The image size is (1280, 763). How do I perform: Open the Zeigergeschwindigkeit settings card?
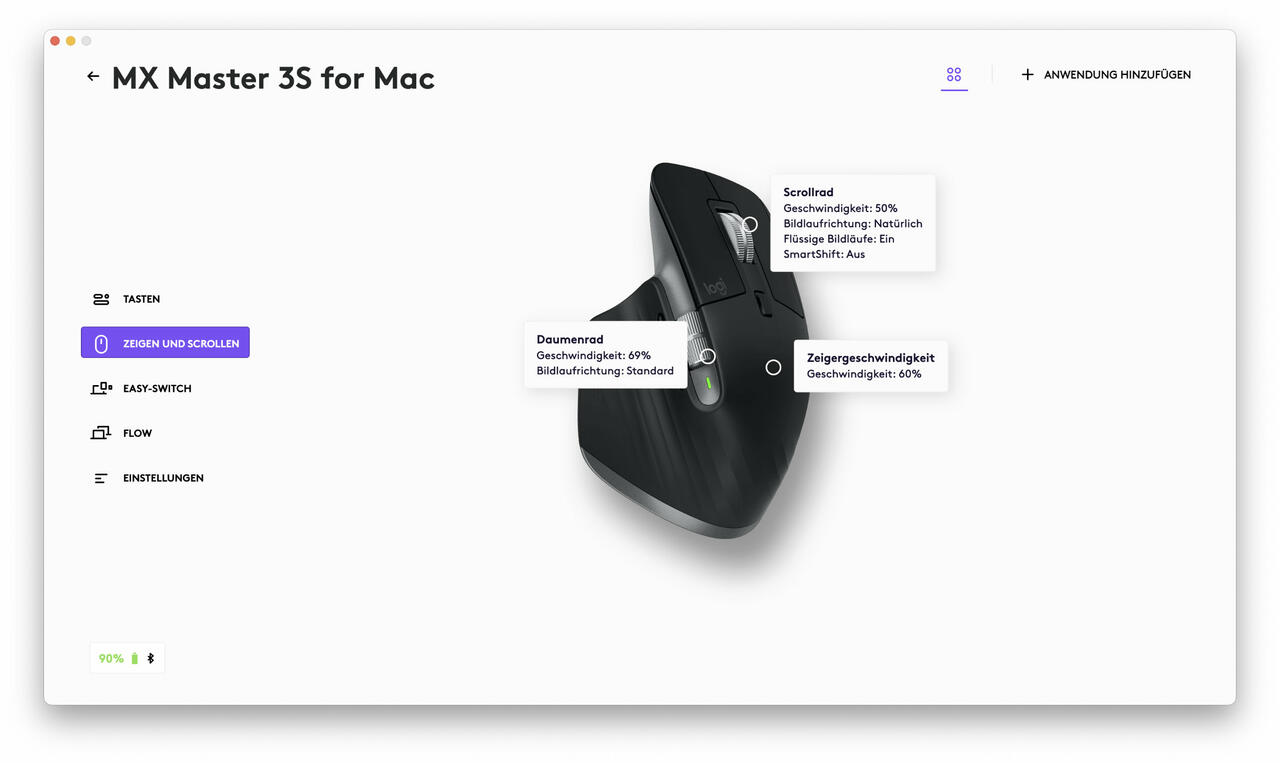(x=871, y=366)
